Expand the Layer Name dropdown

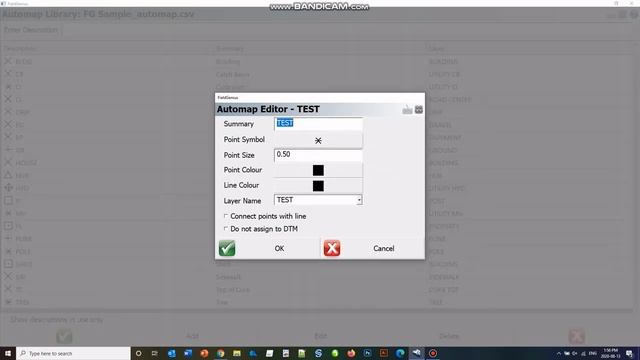(x=359, y=200)
